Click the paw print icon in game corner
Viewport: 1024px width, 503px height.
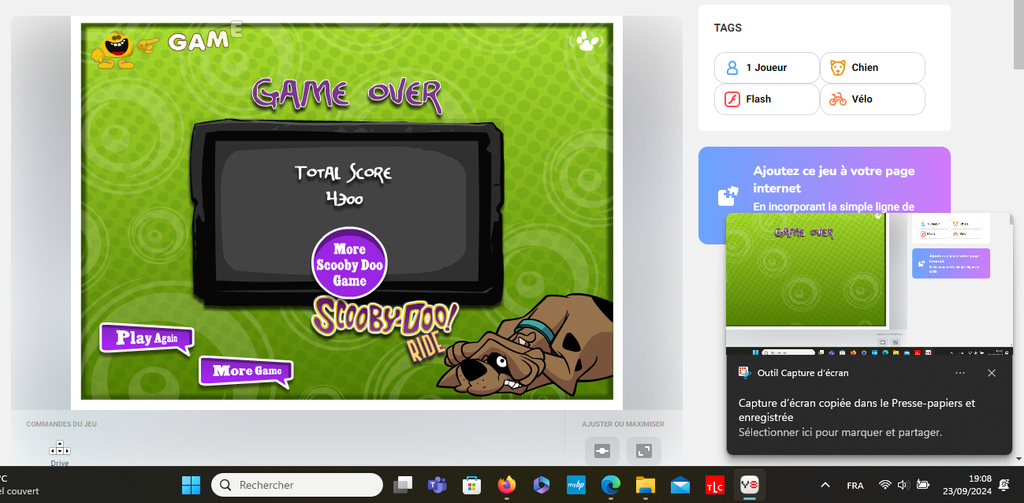tap(586, 42)
